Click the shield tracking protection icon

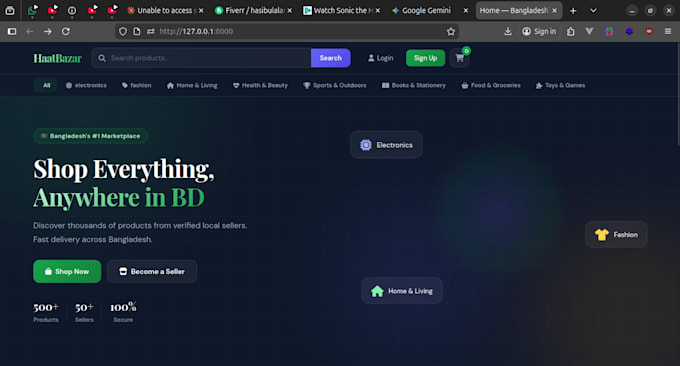123,31
